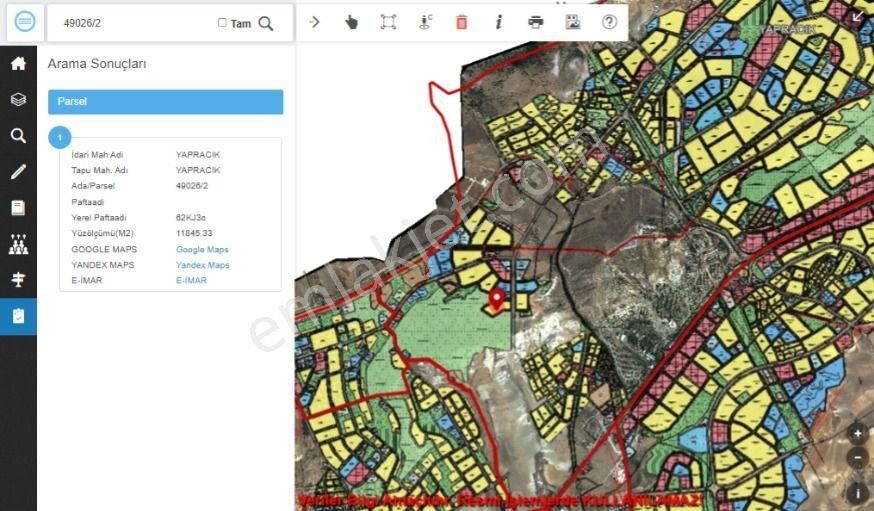The width and height of the screenshot is (874, 511).
Task: Click the Yerel Paftaadı value 62KJ3c
Action: pos(191,218)
